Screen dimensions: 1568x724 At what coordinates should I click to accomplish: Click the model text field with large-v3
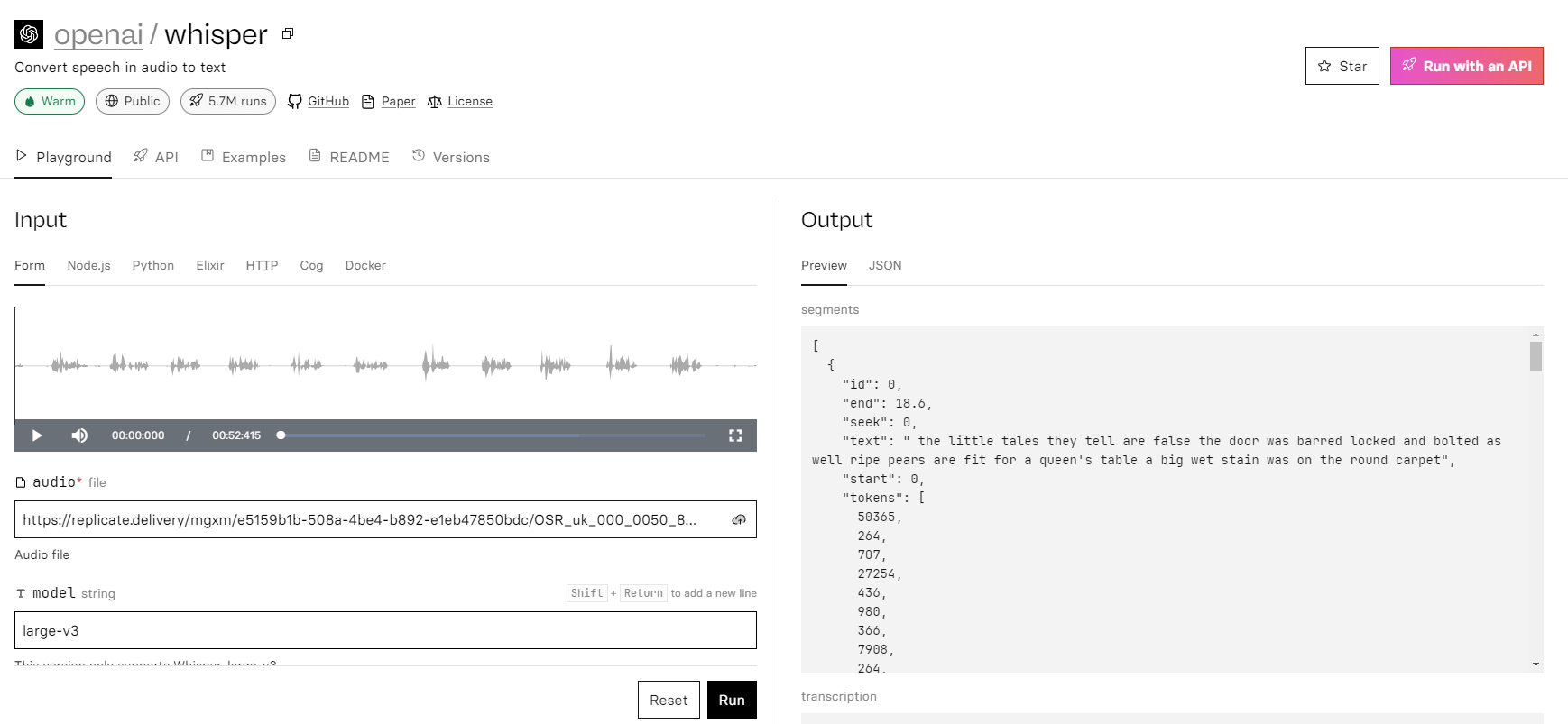point(385,630)
